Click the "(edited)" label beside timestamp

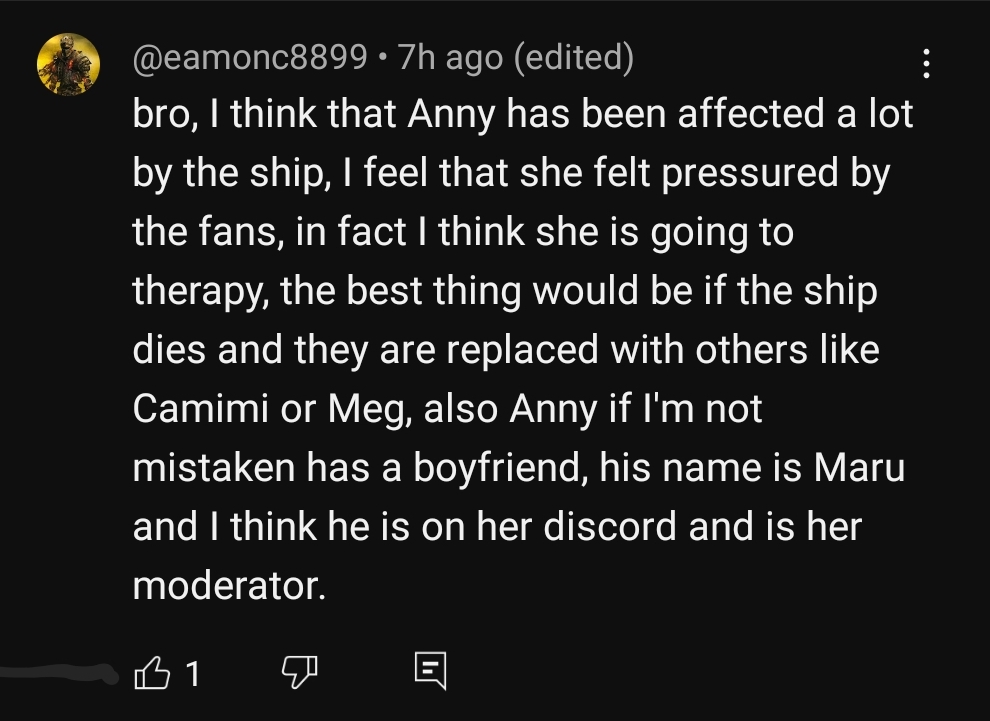(573, 58)
